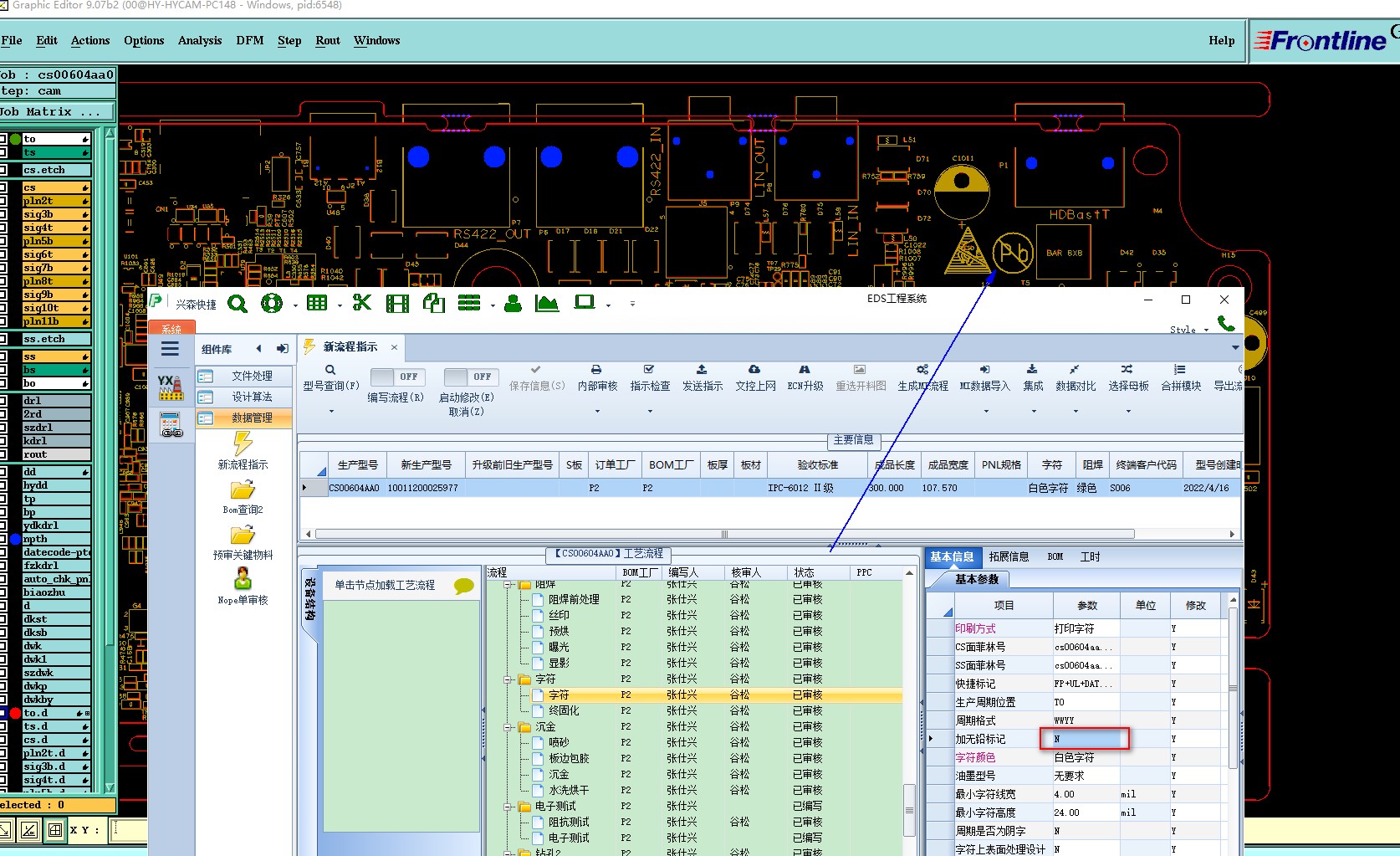Check the box beside the cs layer
Image resolution: width=1400 pixels, height=856 pixels.
[x=3, y=188]
